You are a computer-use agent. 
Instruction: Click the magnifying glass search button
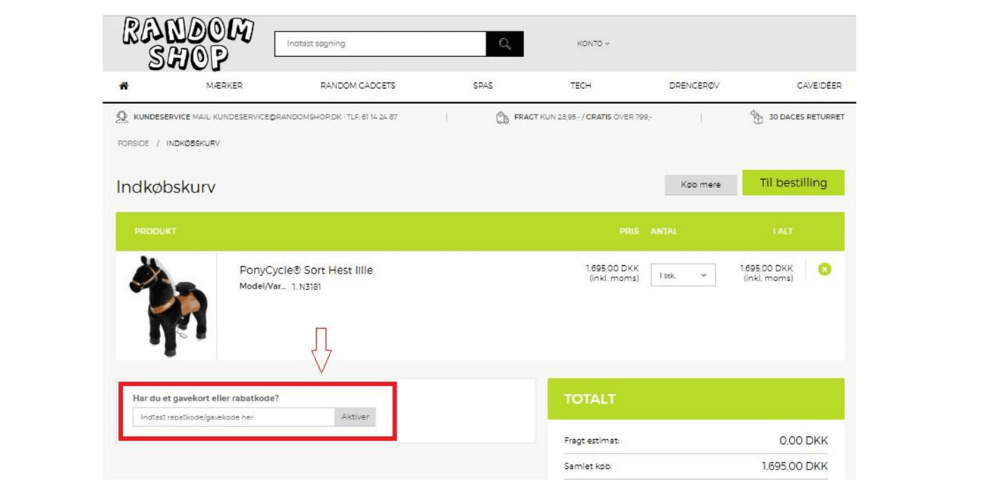(504, 44)
